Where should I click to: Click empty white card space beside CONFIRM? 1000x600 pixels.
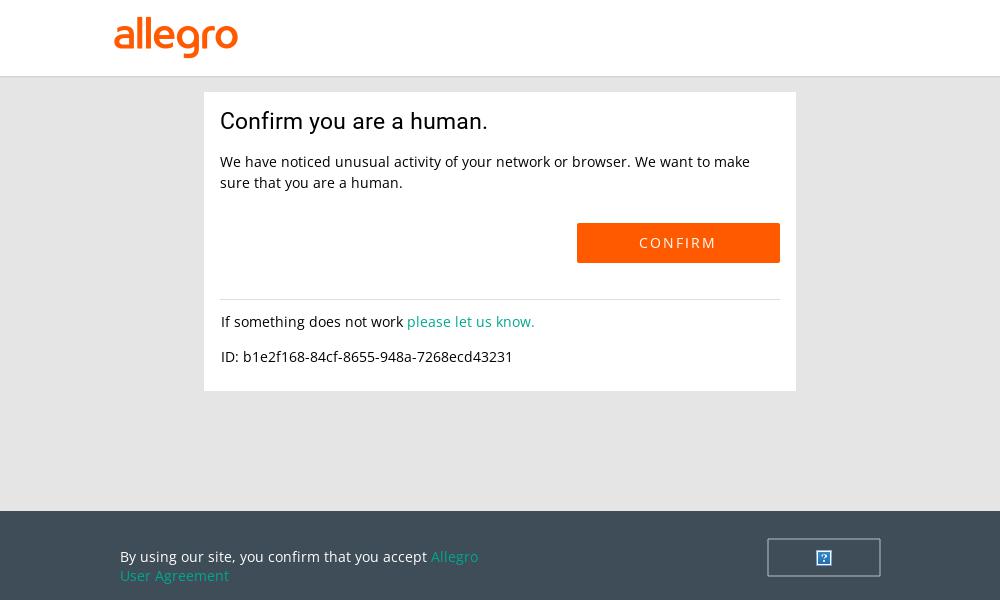pos(395,243)
